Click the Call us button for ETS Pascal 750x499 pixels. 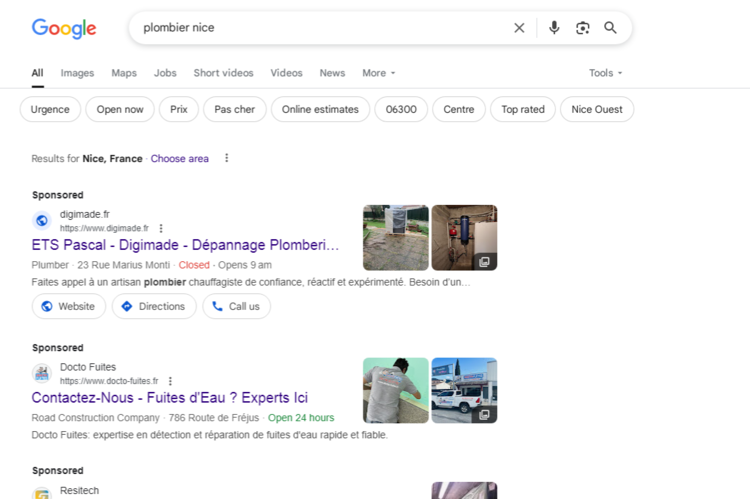point(236,306)
